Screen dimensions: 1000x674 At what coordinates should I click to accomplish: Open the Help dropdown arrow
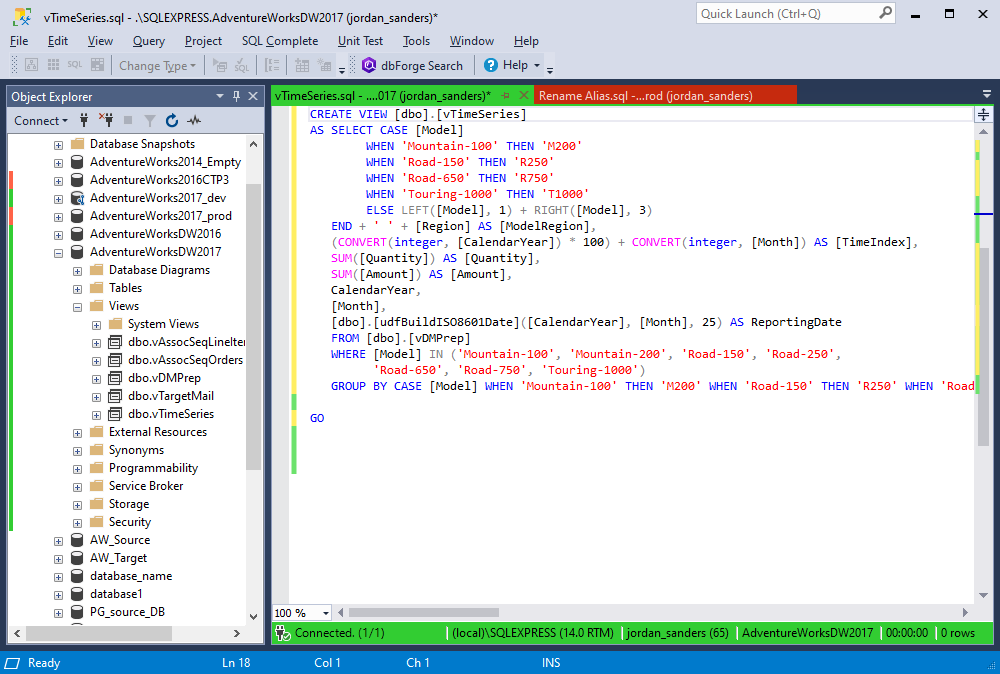(536, 66)
